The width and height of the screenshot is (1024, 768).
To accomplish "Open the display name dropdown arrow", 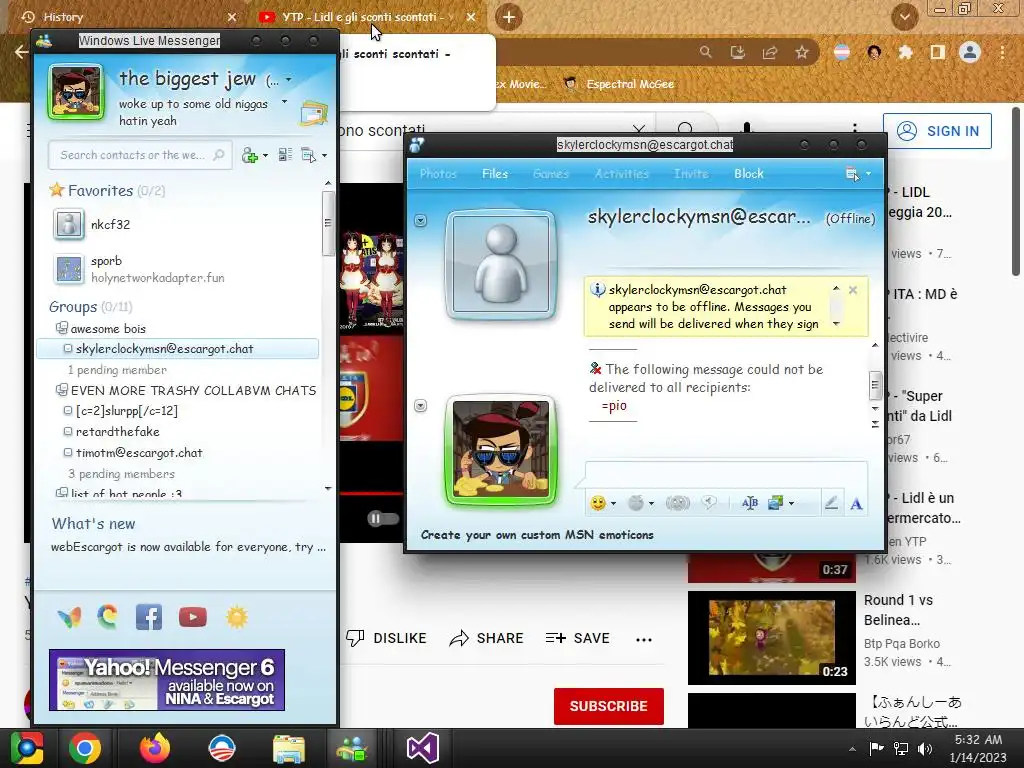I will [289, 80].
